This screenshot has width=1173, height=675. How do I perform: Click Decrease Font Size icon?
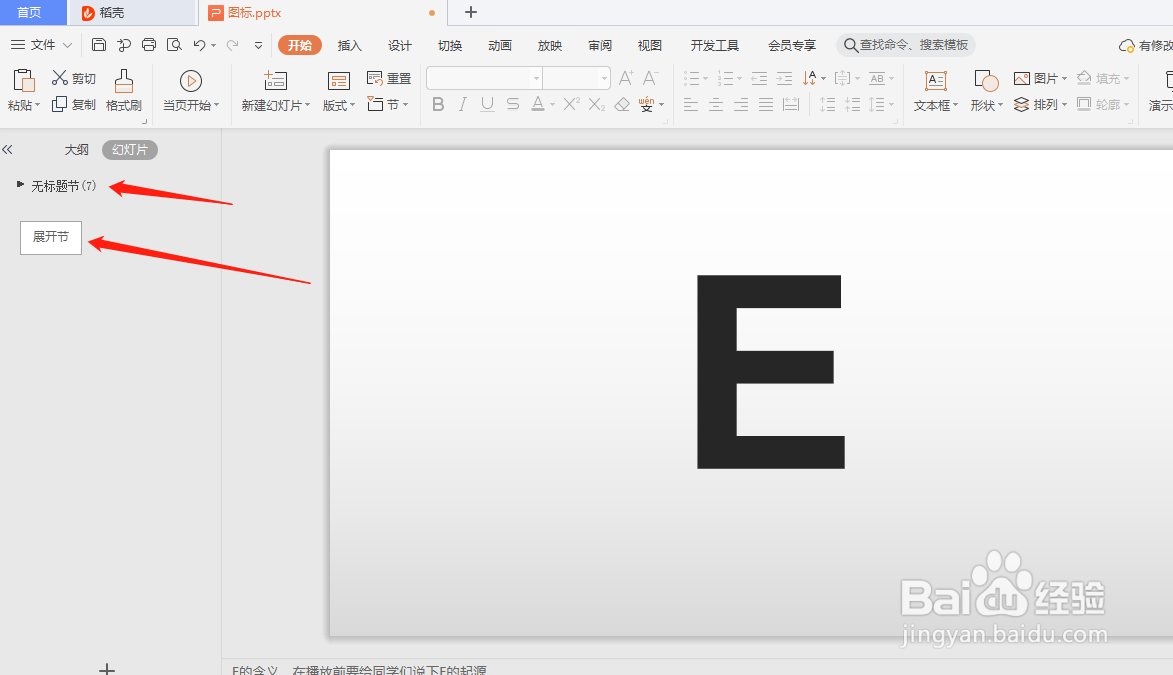(650, 78)
